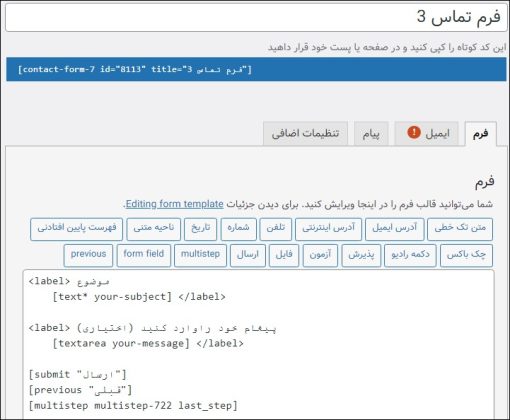
Task: Switch to the پیام tab
Action: [x=371, y=134]
